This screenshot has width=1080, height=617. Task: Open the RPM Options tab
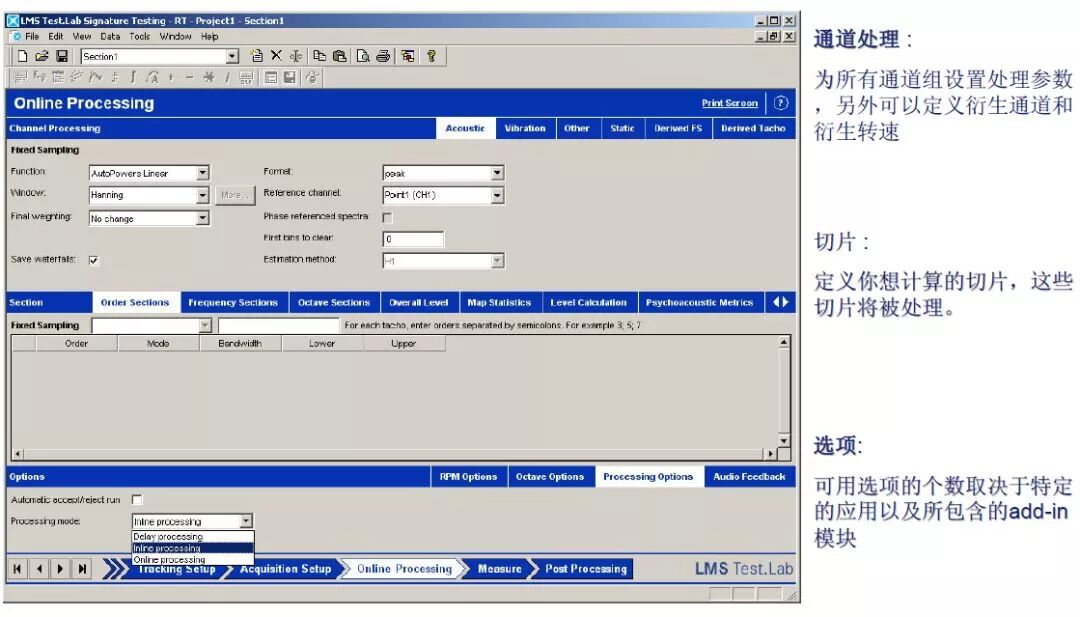pos(468,477)
